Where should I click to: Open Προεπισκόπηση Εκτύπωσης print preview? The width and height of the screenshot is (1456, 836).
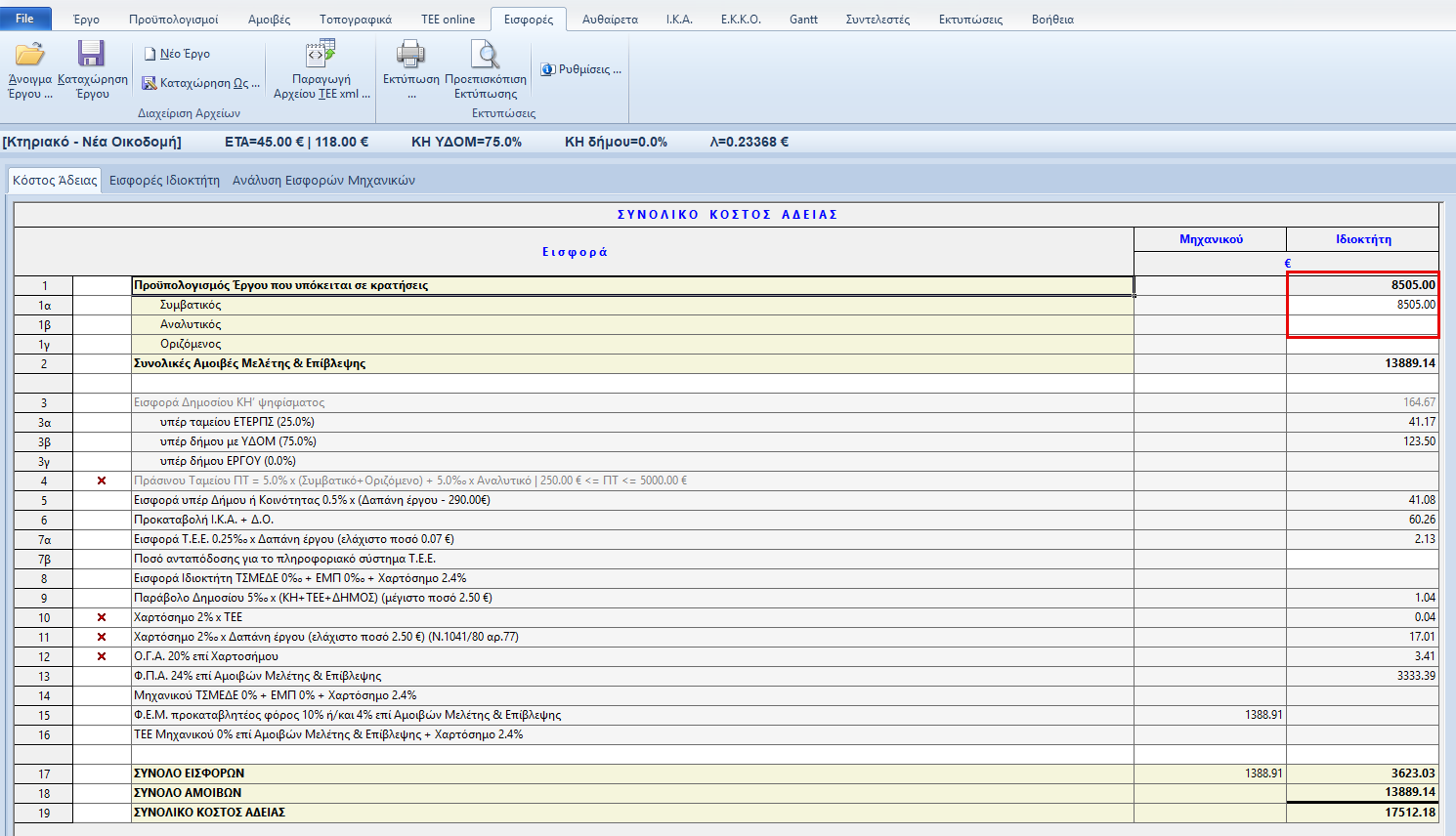[x=485, y=55]
